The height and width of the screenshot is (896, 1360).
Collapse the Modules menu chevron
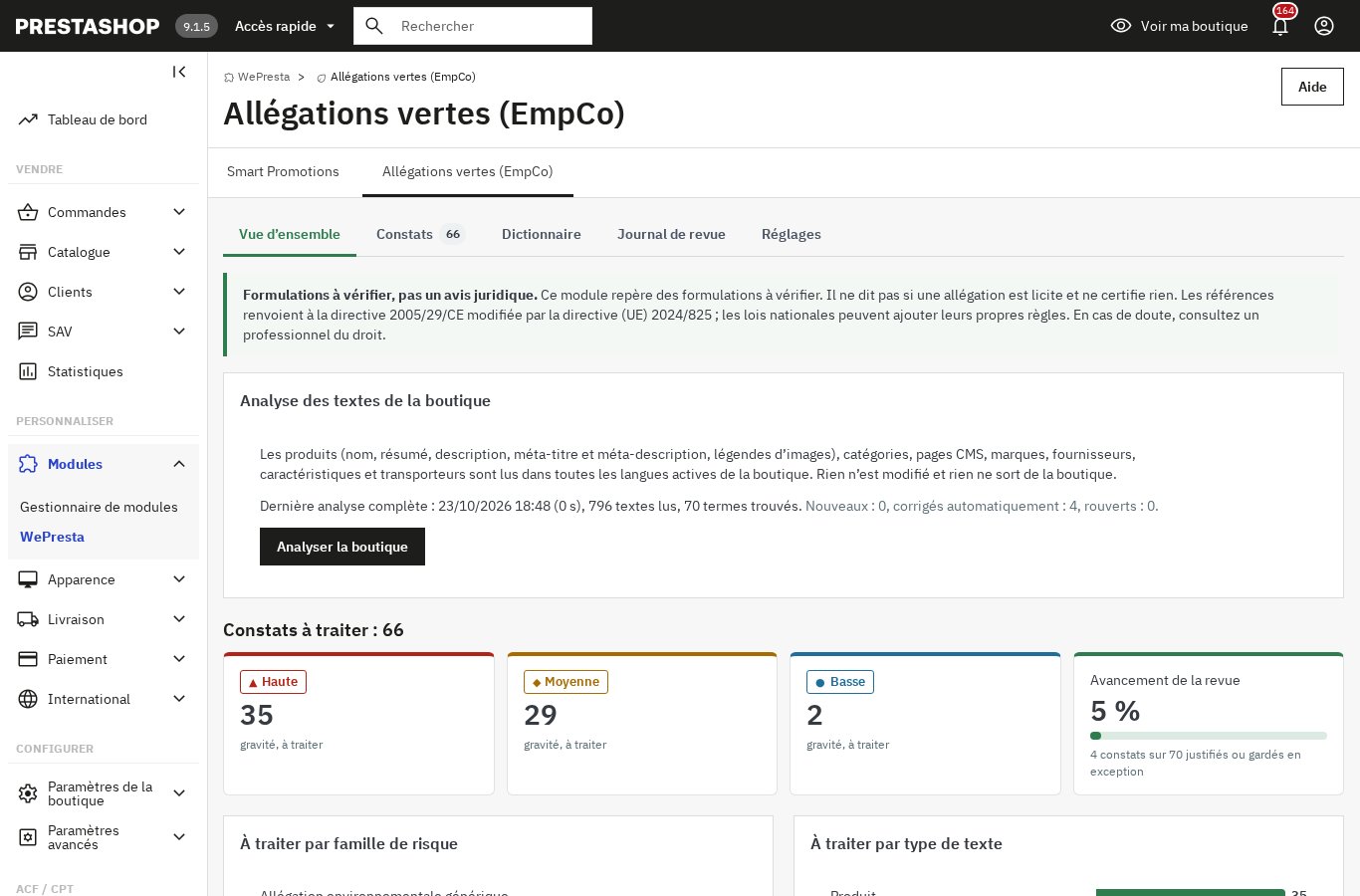[x=179, y=464]
